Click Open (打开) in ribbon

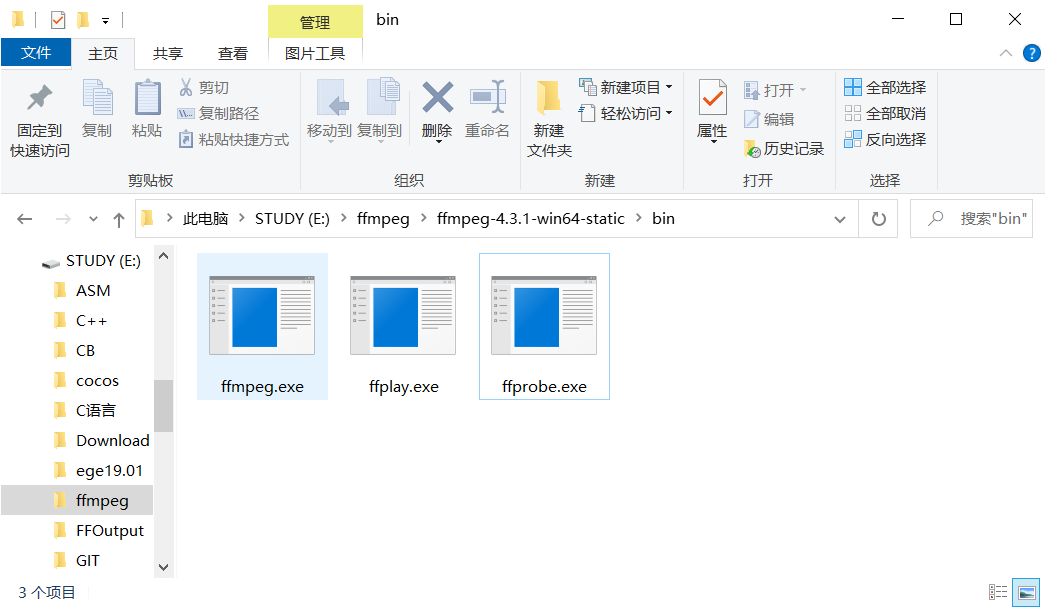click(x=776, y=89)
